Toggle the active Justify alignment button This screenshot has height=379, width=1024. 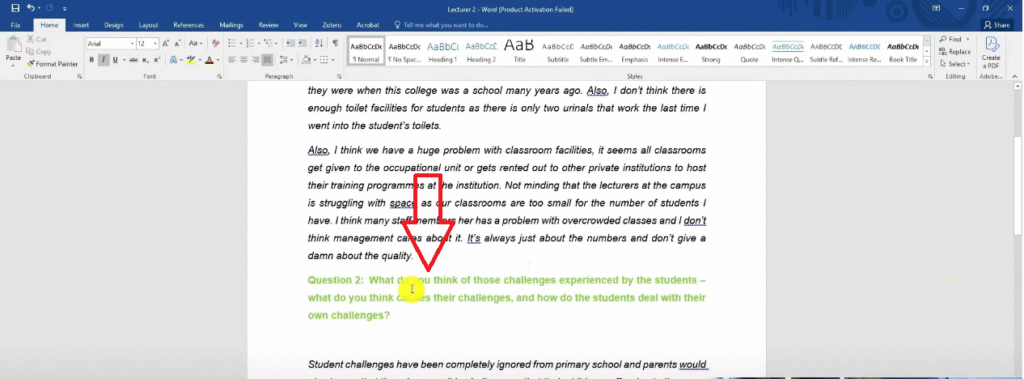point(267,60)
